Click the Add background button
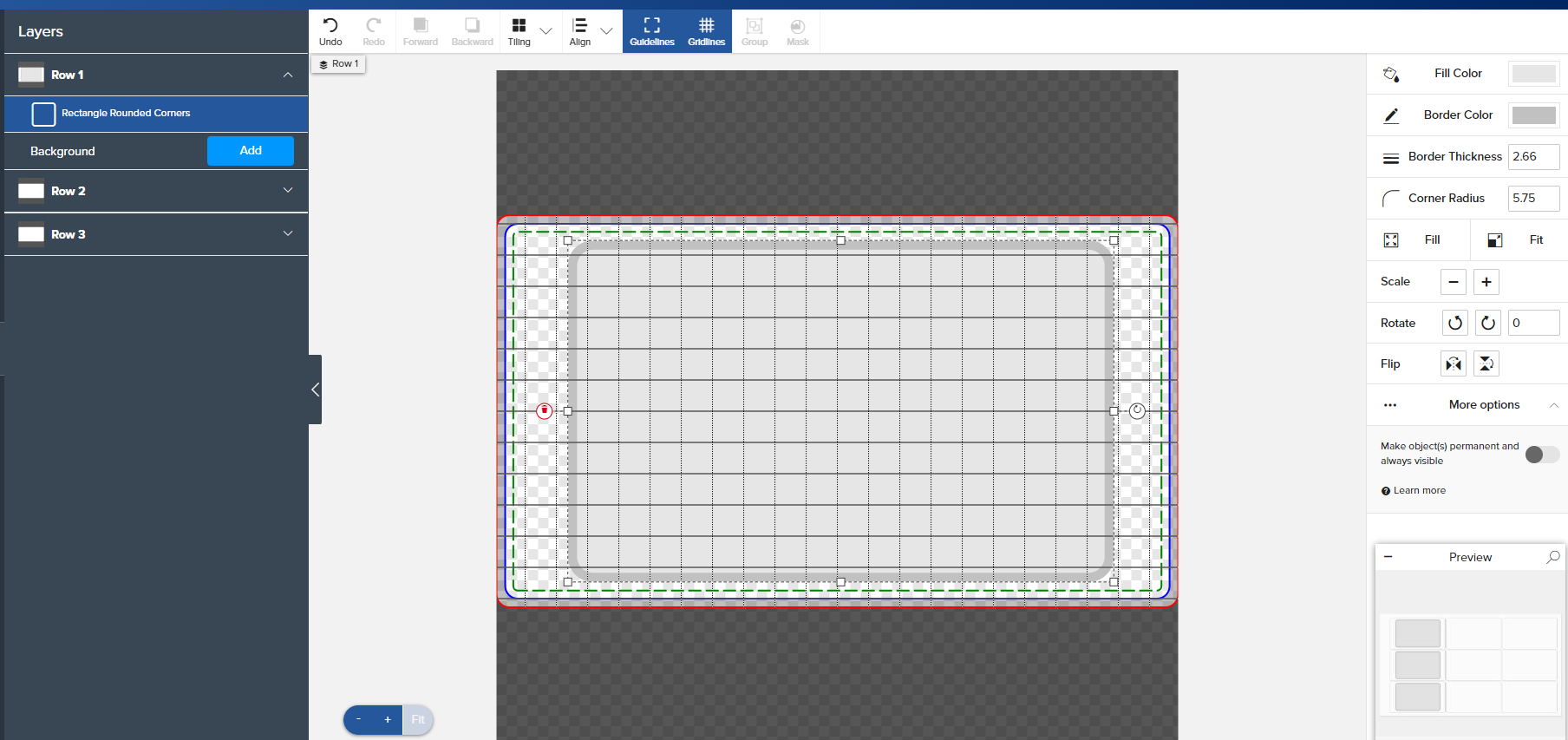 click(251, 151)
